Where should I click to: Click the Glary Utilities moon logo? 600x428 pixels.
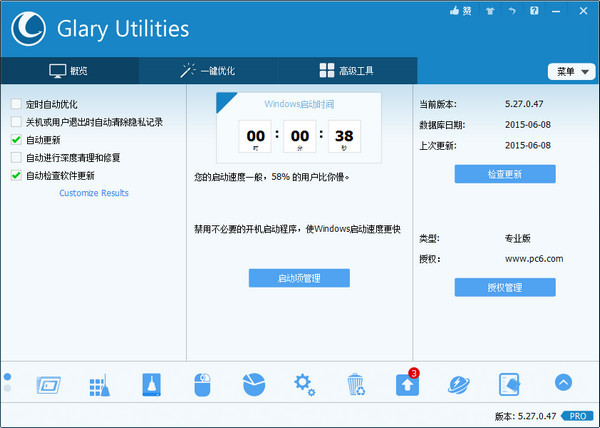coord(29,29)
